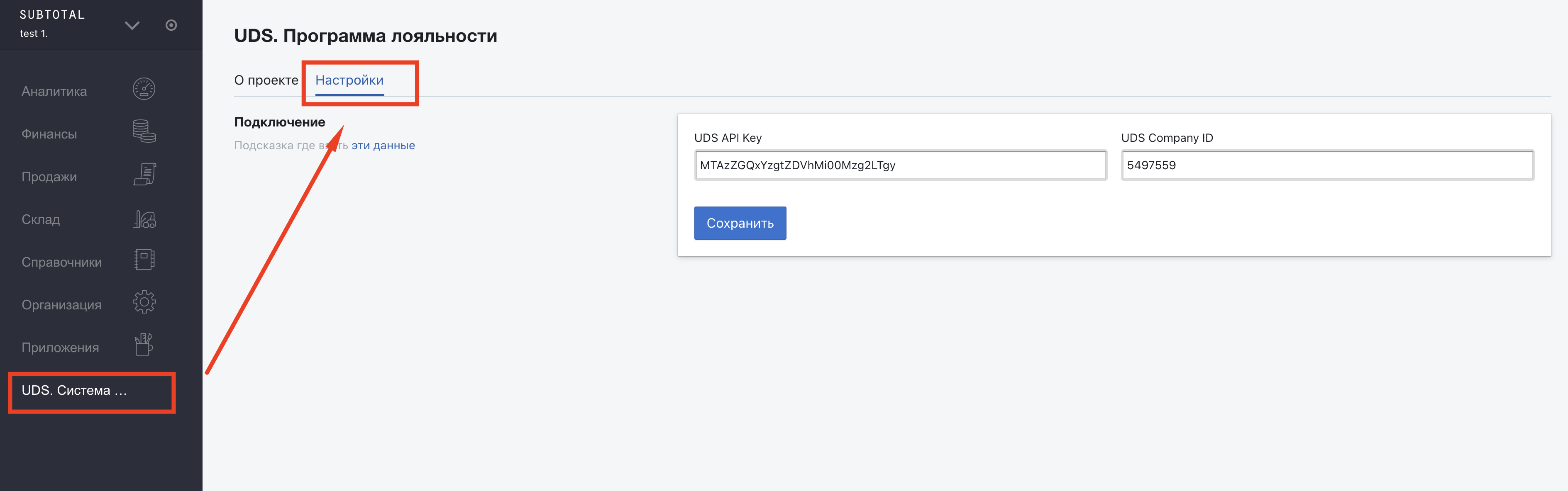Expand the account chevron dropdown

[x=132, y=25]
